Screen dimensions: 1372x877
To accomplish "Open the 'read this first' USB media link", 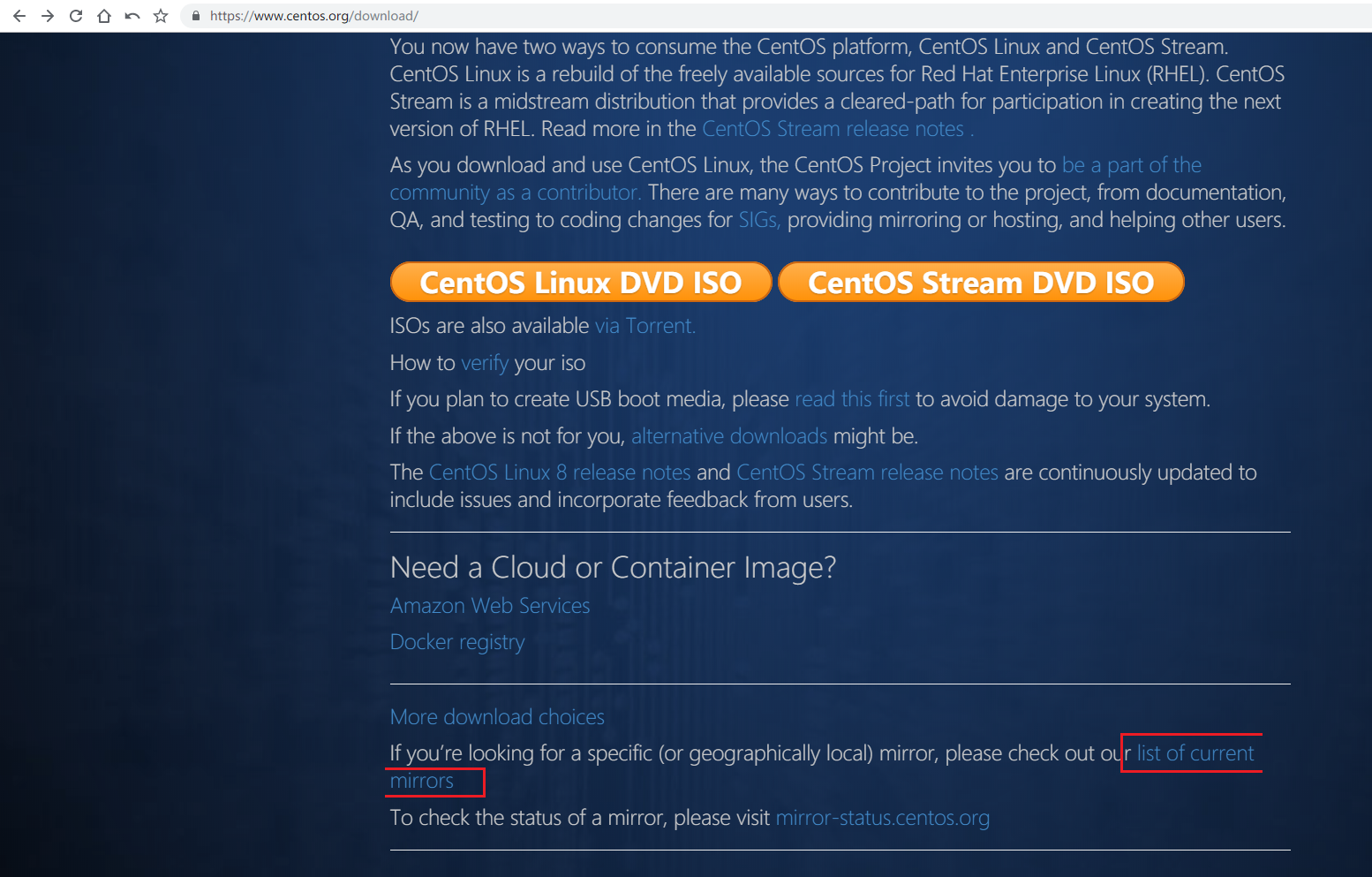I will 852,399.
